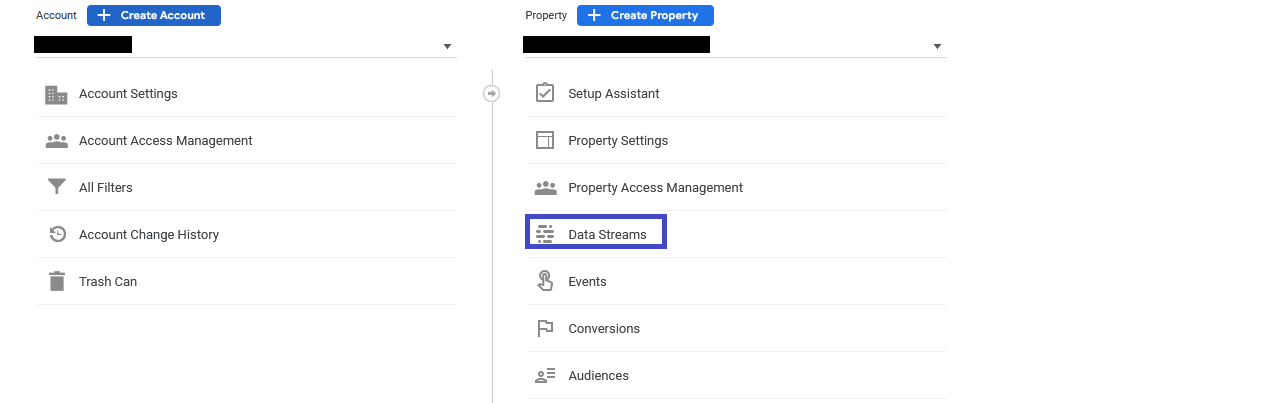Click the Events touch icon
Viewport: 1275px width, 403px height.
tap(545, 281)
